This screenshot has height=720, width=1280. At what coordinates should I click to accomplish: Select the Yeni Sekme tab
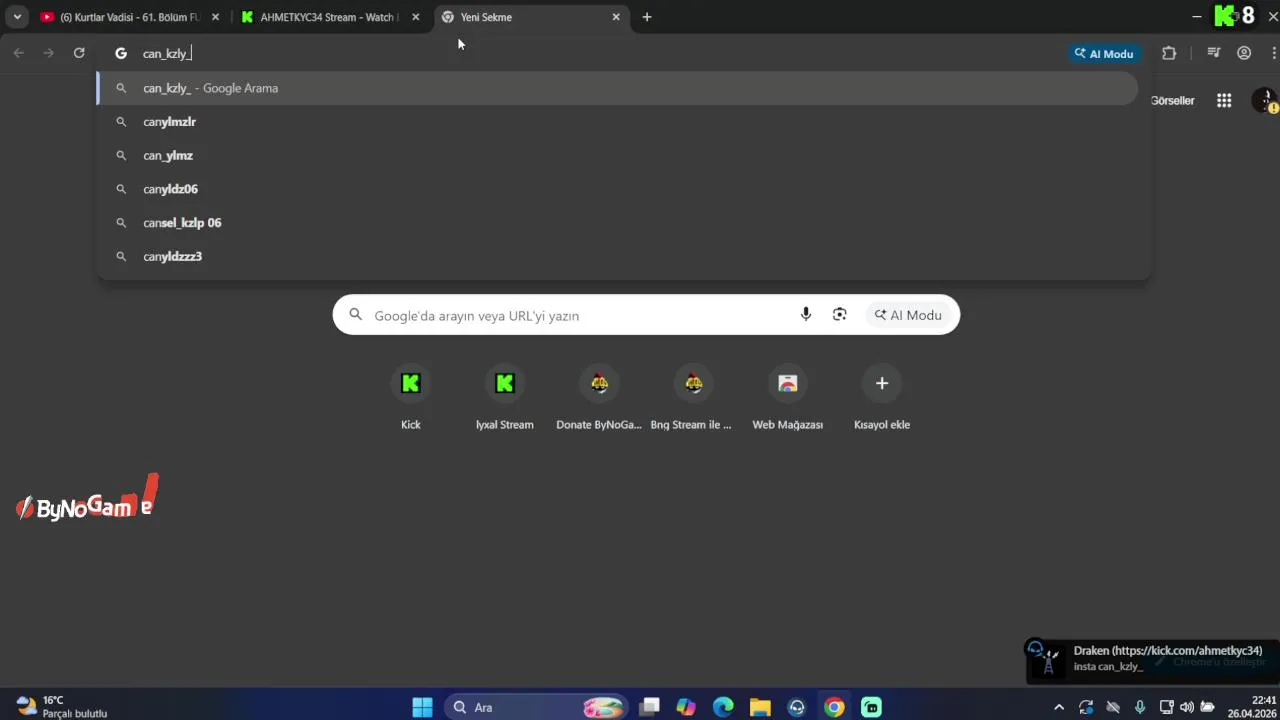click(x=532, y=17)
